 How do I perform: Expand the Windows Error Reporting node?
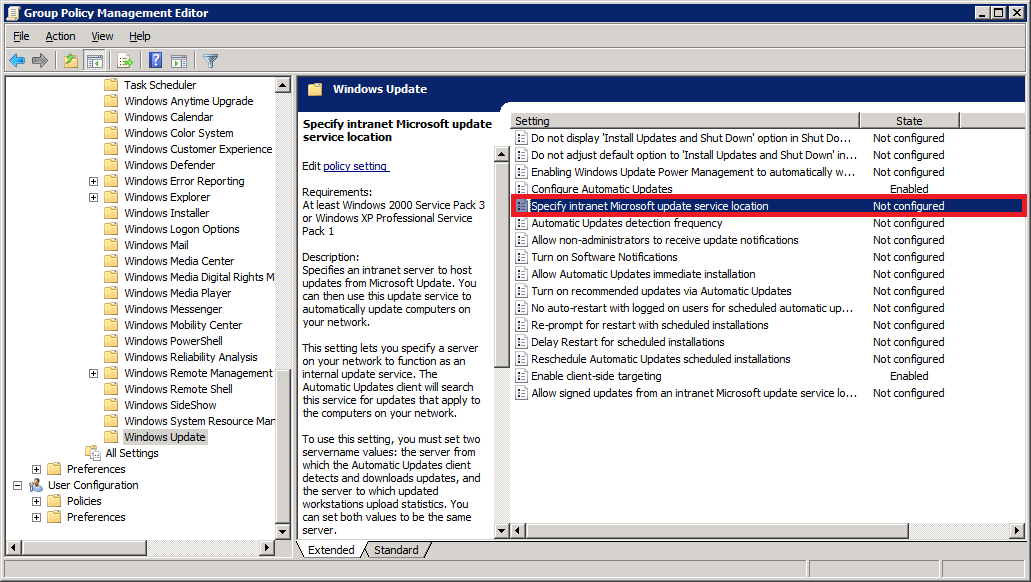coord(93,182)
